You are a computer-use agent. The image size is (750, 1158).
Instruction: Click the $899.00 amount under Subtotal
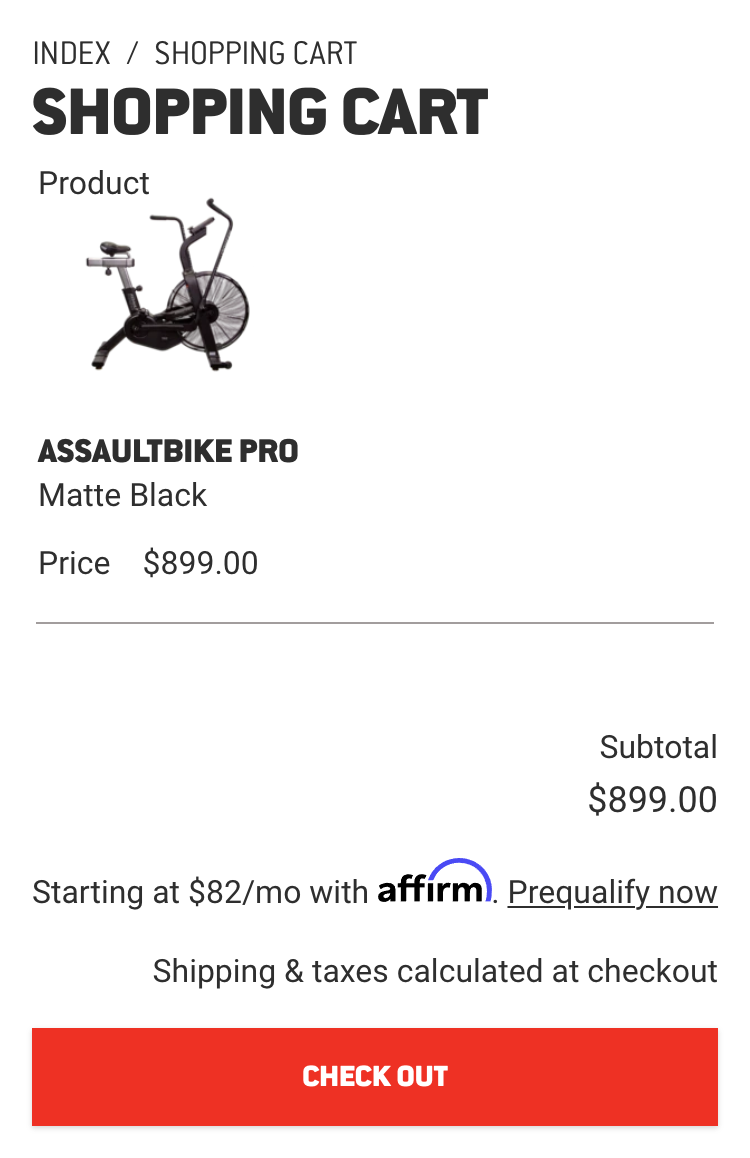click(652, 800)
